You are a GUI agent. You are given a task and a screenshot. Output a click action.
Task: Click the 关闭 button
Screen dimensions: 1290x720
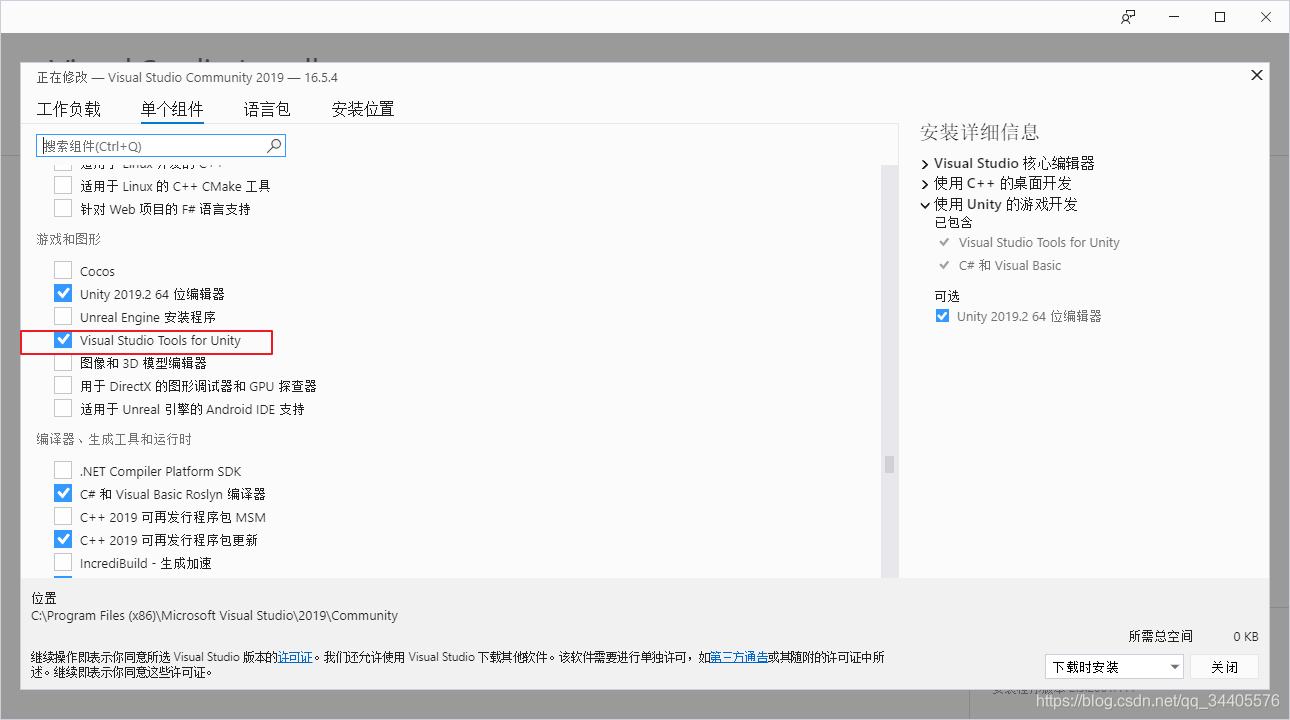click(x=1224, y=667)
